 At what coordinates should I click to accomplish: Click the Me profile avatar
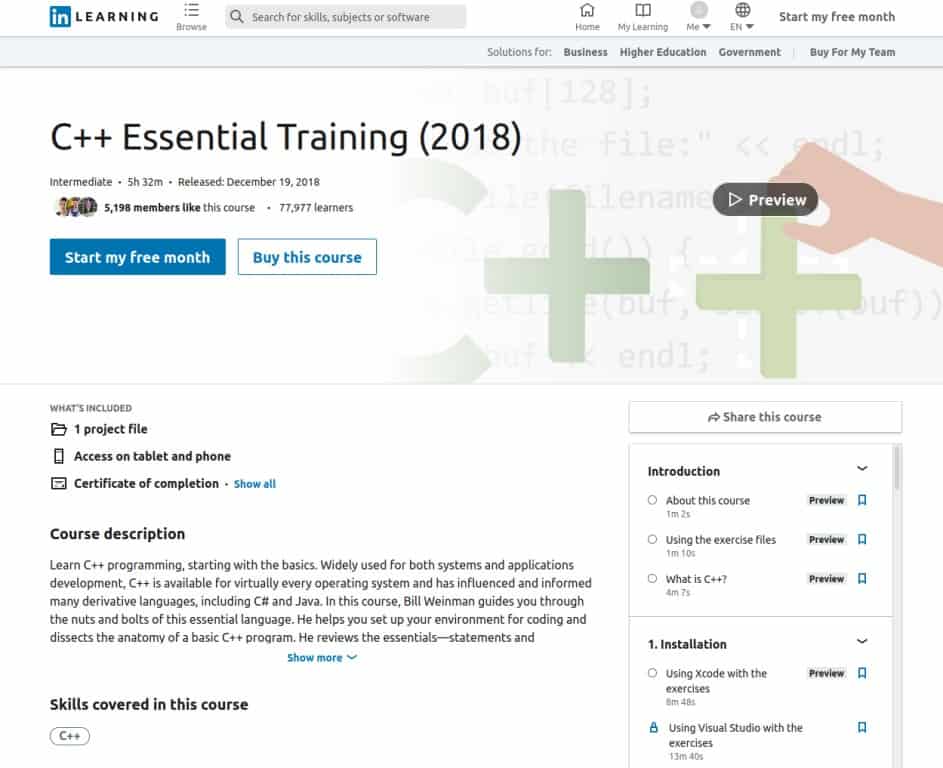[x=698, y=10]
